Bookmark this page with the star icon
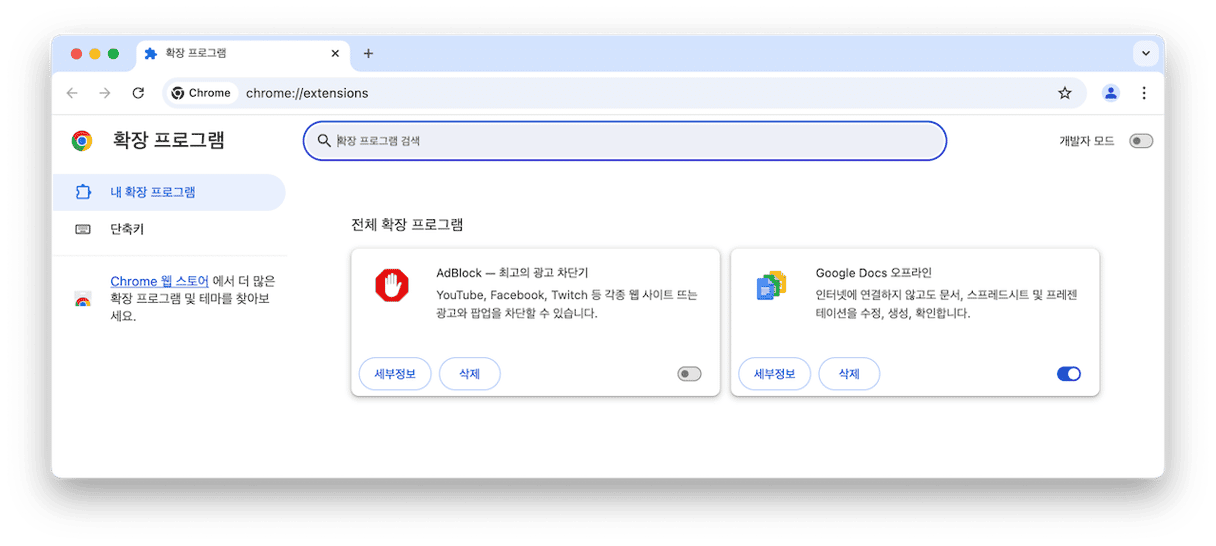Viewport: 1216px width, 546px height. [1065, 93]
